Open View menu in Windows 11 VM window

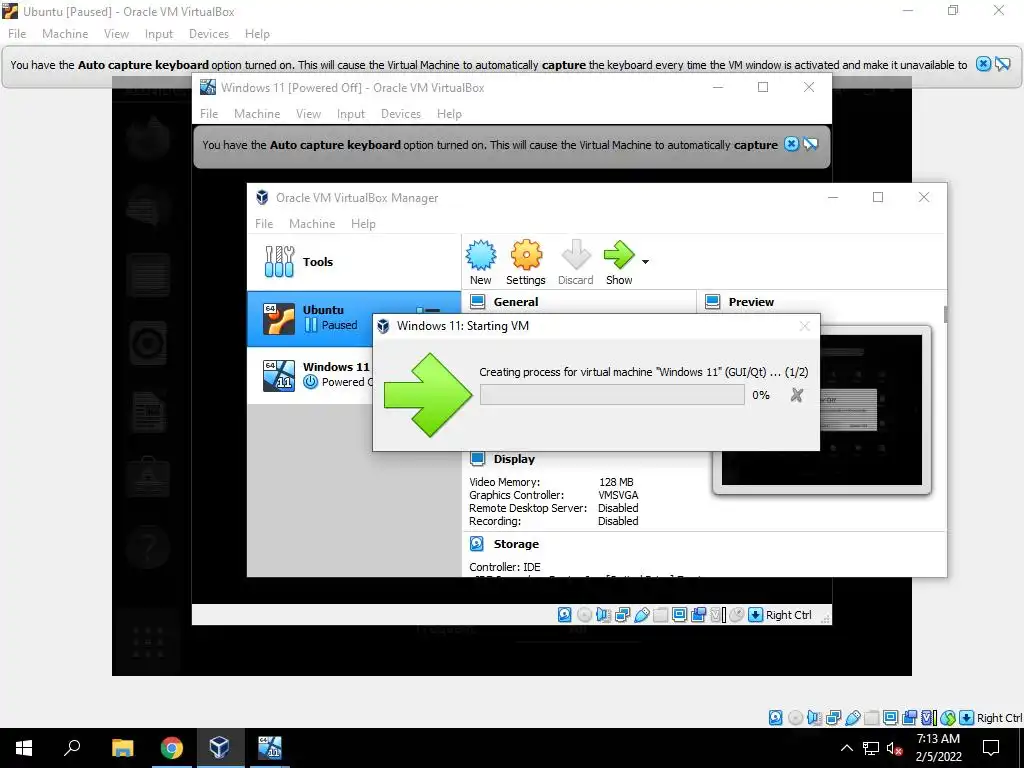click(x=308, y=114)
